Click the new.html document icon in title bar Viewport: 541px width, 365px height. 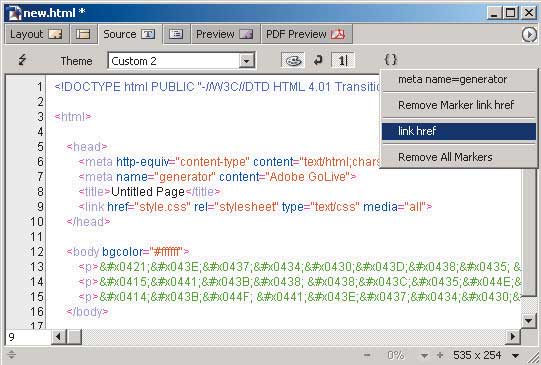[14, 13]
